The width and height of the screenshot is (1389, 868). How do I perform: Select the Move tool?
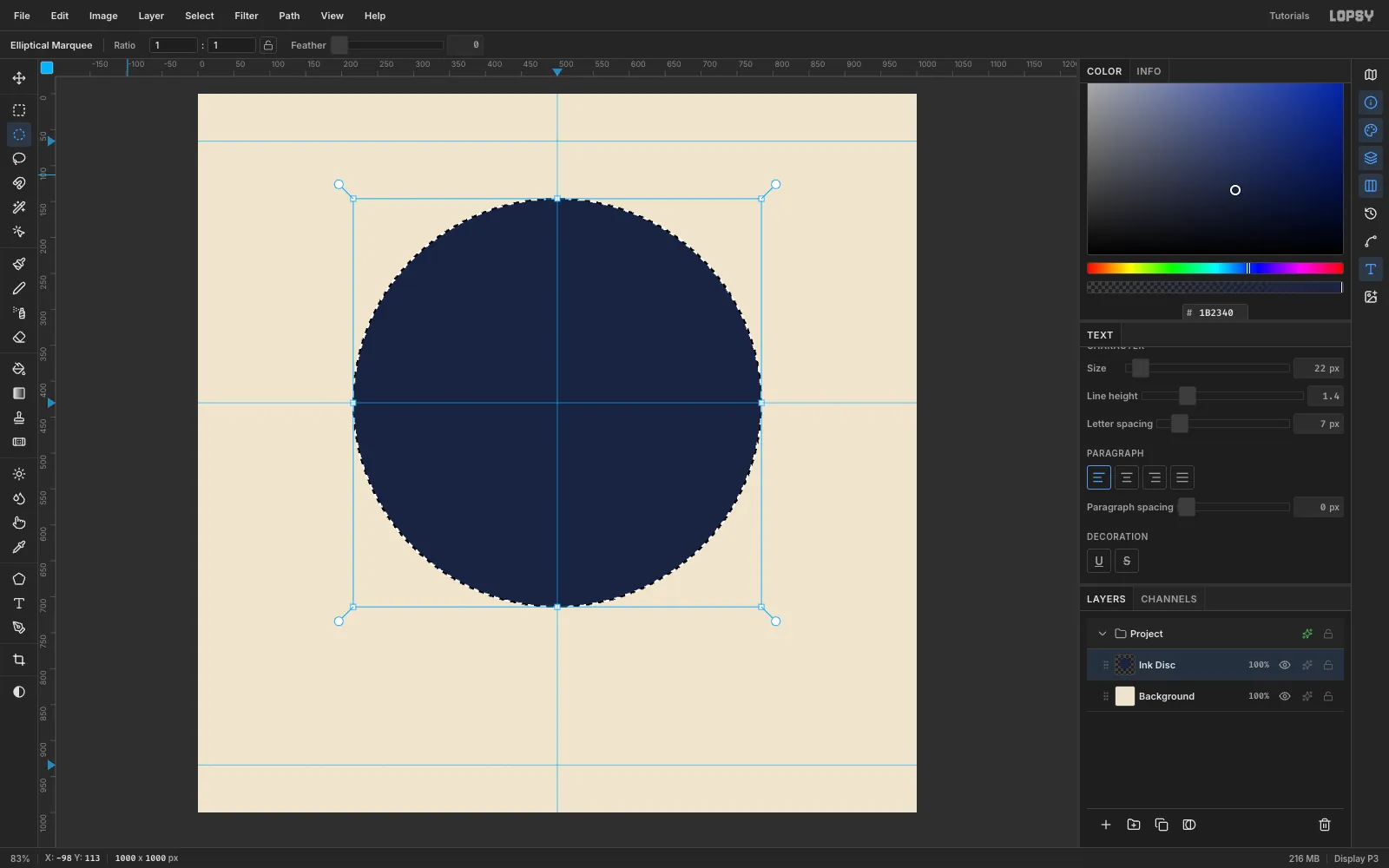(x=19, y=78)
